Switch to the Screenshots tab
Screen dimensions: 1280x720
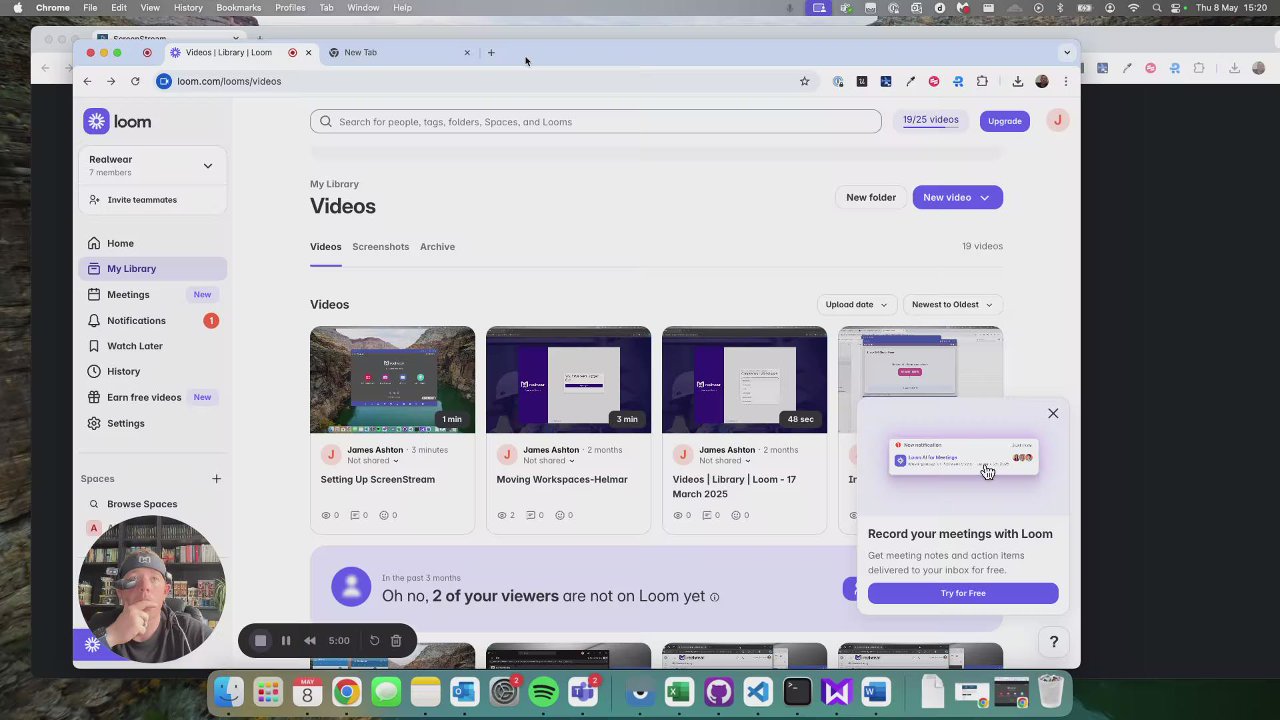click(x=380, y=247)
